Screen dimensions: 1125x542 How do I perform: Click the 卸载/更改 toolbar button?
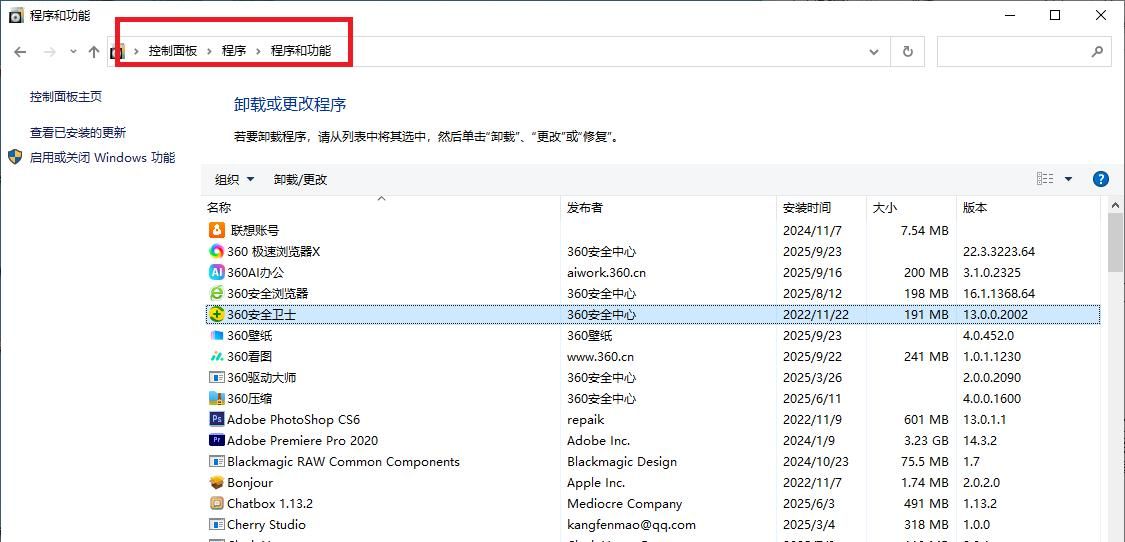301,179
